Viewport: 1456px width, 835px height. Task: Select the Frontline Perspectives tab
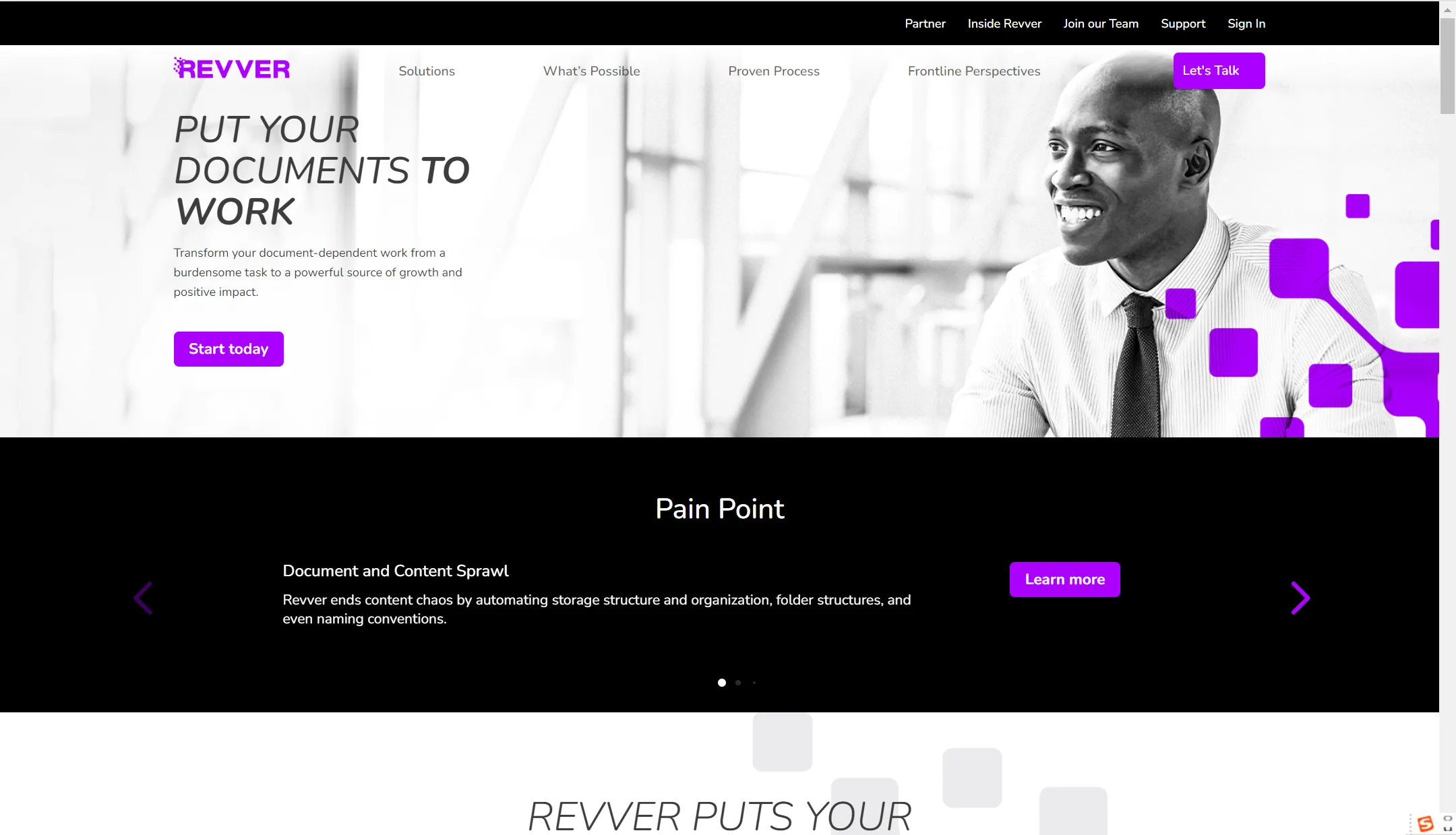coord(974,71)
